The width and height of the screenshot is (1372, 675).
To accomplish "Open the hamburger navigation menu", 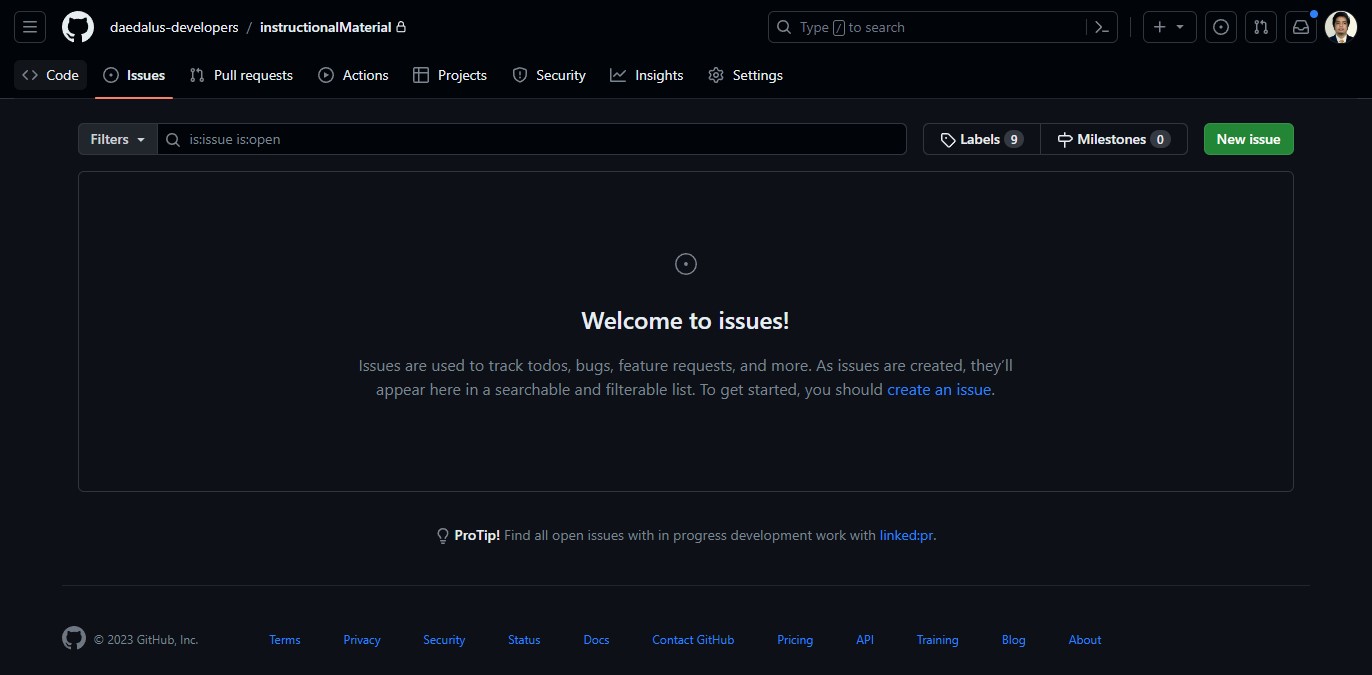I will 30,27.
